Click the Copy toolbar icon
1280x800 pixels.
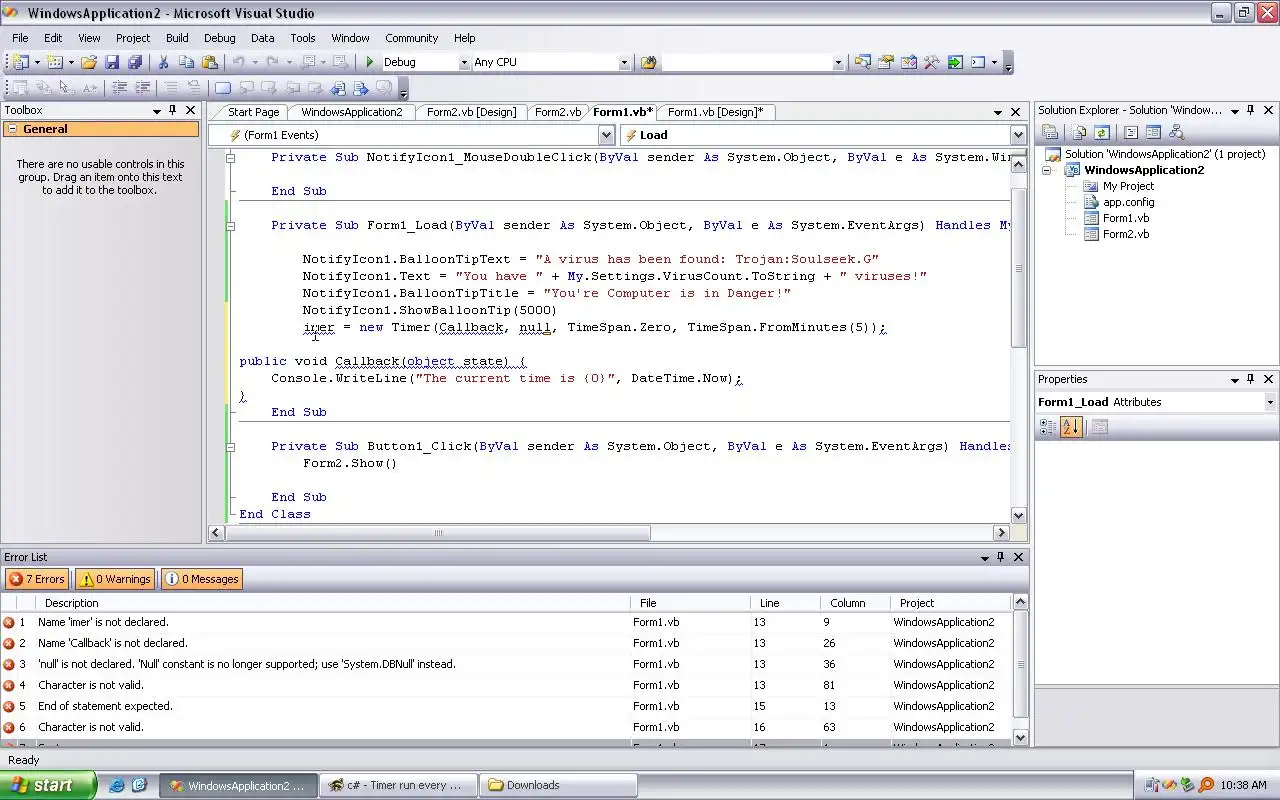(186, 62)
